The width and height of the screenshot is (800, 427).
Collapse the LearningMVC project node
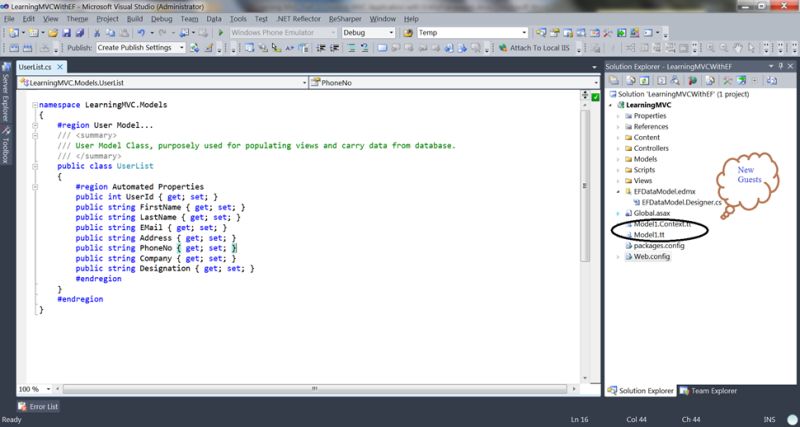point(610,105)
